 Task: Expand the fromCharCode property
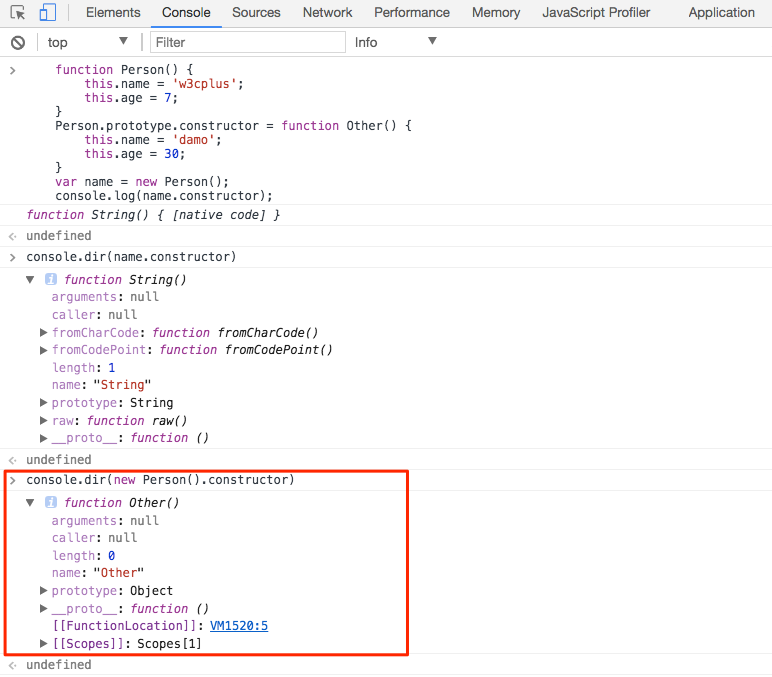coord(43,333)
